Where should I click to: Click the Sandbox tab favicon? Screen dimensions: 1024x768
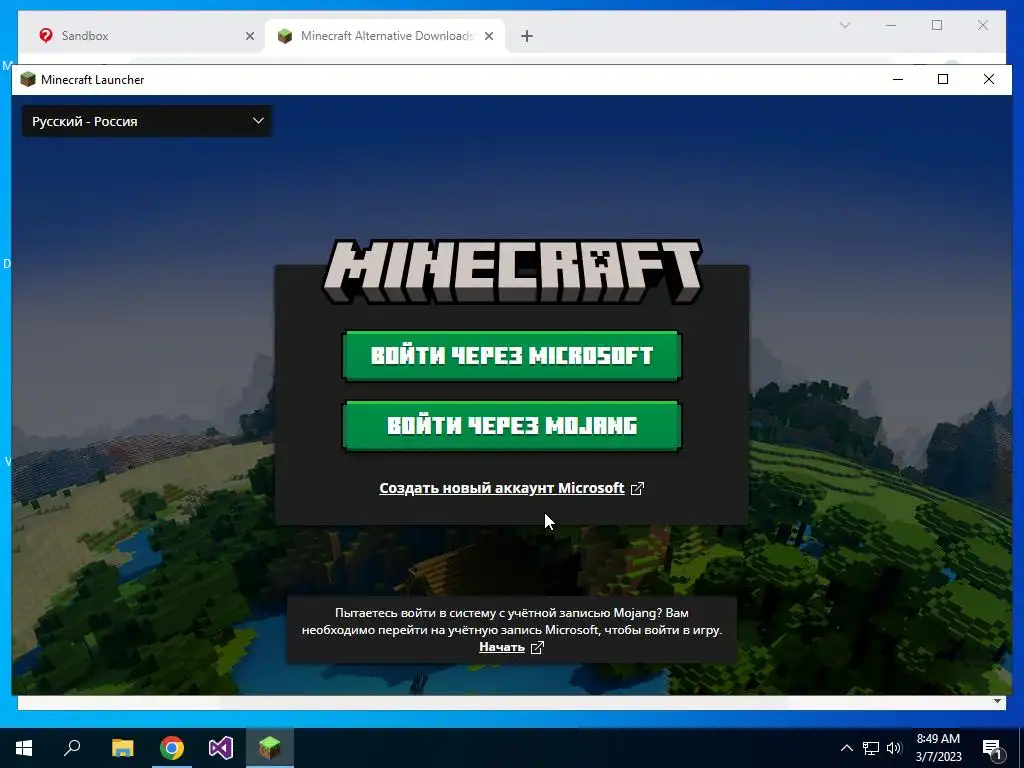[46, 35]
